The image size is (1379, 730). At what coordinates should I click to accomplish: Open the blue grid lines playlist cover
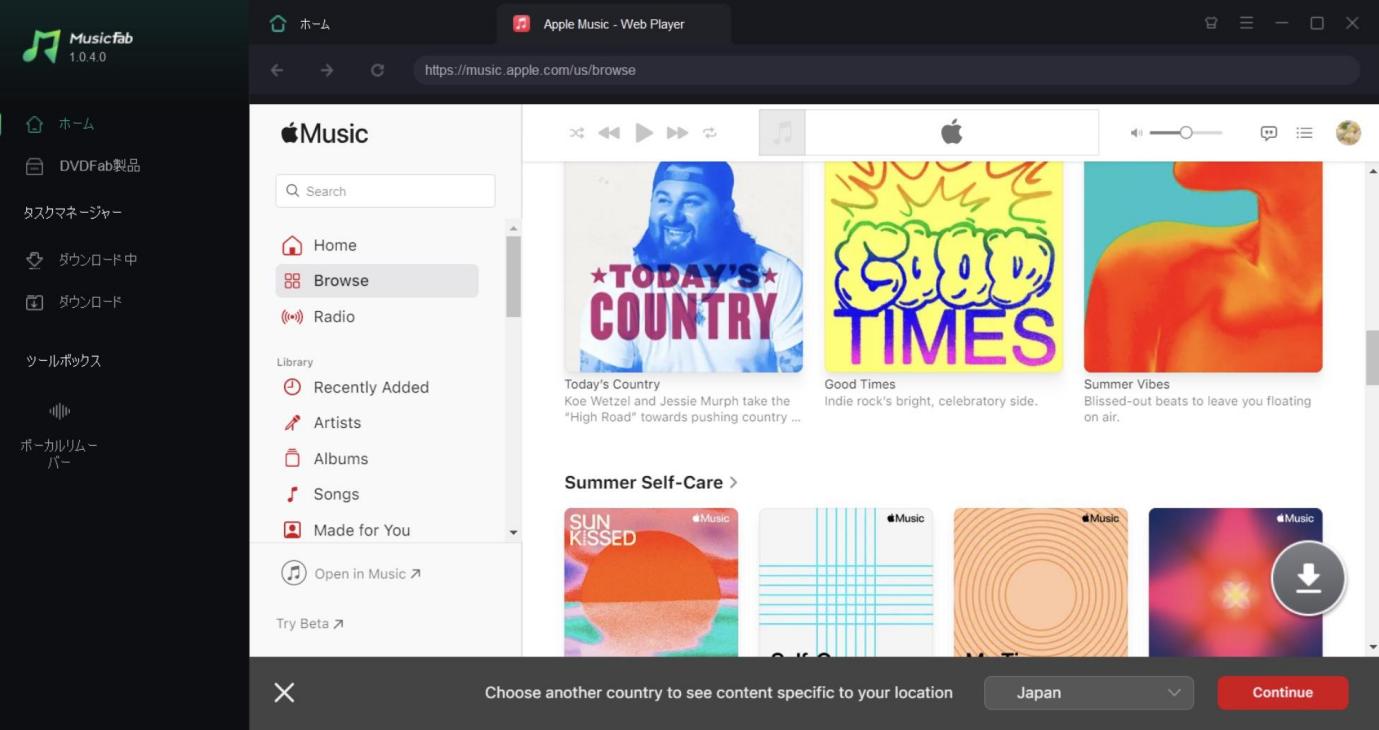click(x=846, y=582)
